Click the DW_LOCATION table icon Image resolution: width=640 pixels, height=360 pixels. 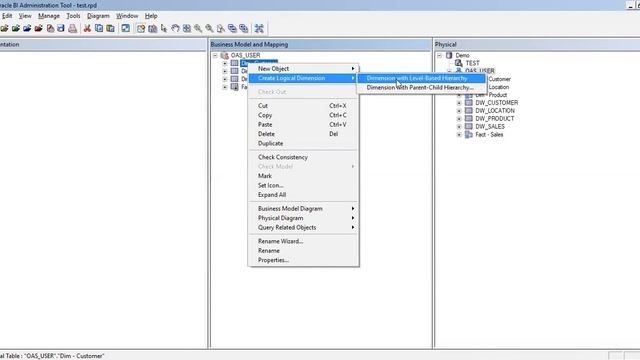tap(469, 111)
